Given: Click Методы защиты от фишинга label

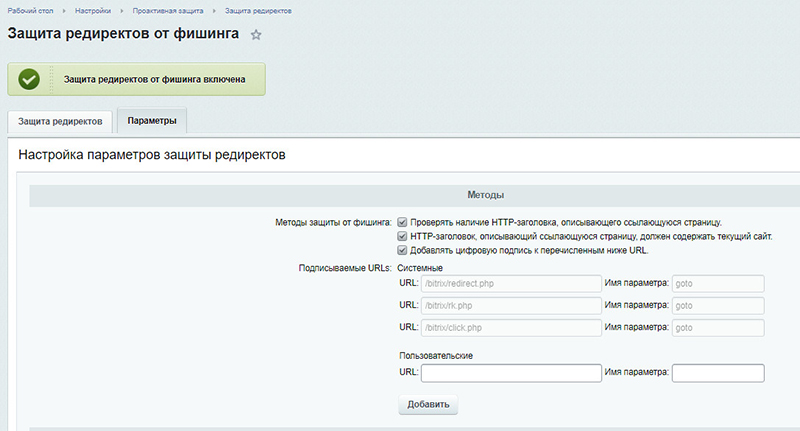Looking at the screenshot, I should 334,222.
